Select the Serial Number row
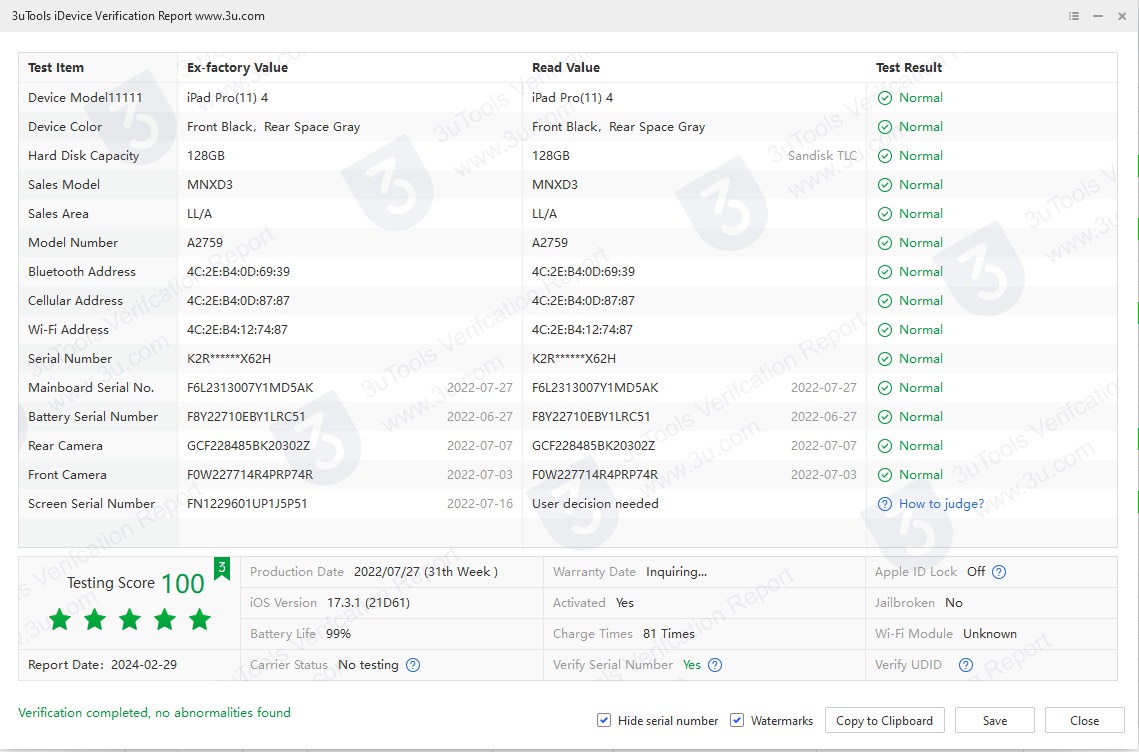Screen dimensions: 1139x752 pos(70,359)
